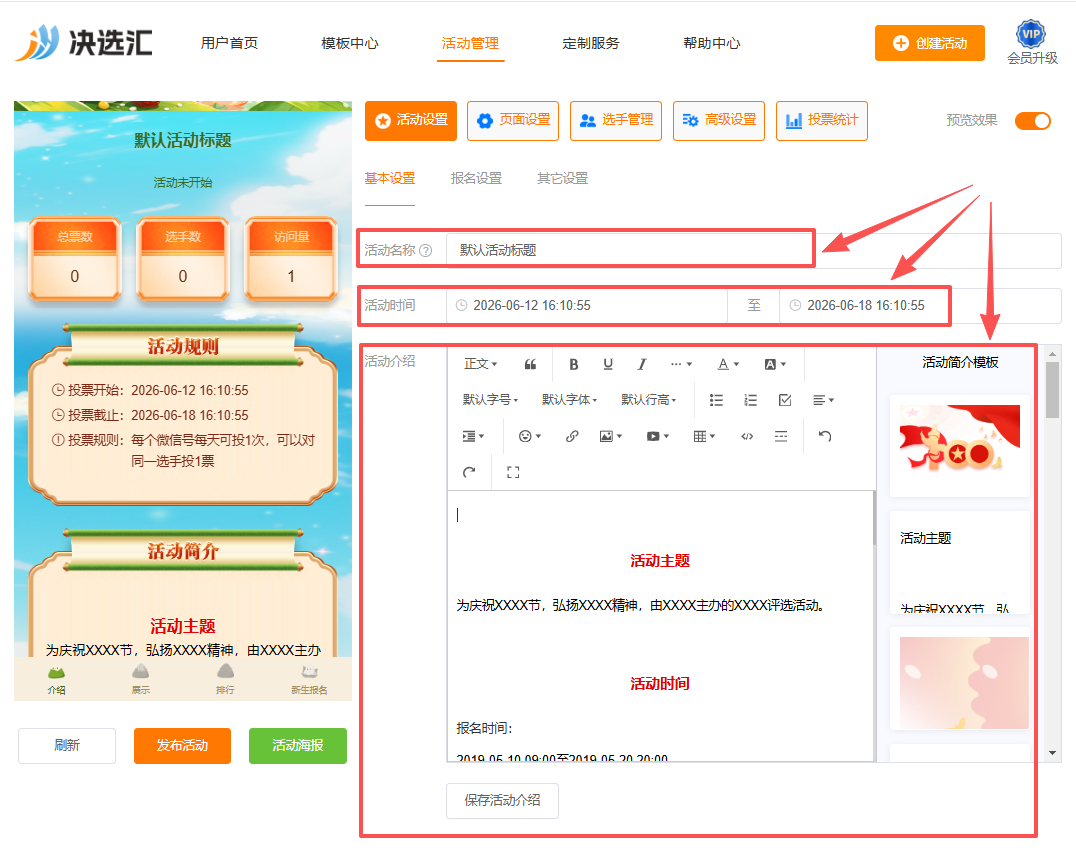
Task: Open 排行 tab in phone preview
Action: tap(225, 679)
